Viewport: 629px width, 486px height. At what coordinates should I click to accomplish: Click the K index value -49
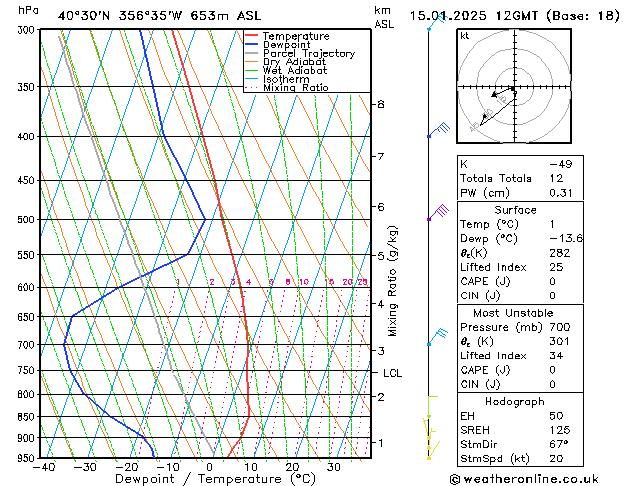pyautogui.click(x=561, y=164)
